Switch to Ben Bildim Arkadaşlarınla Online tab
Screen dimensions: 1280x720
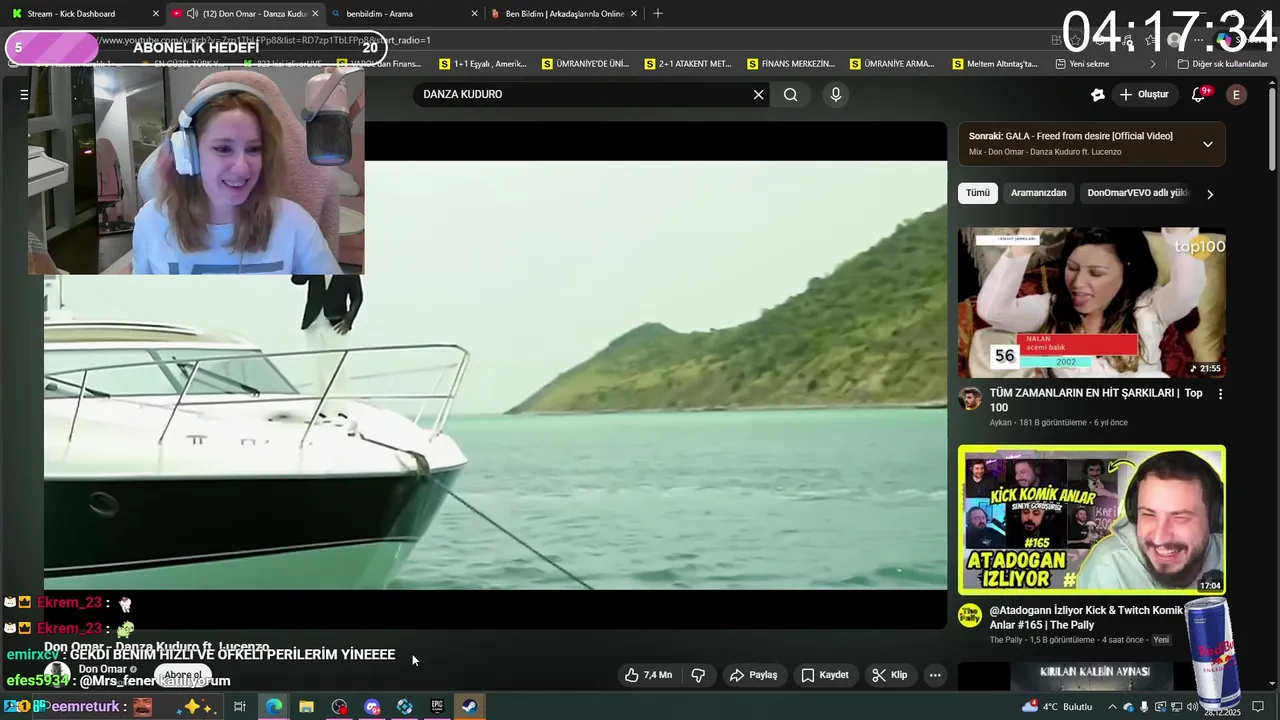pos(564,14)
